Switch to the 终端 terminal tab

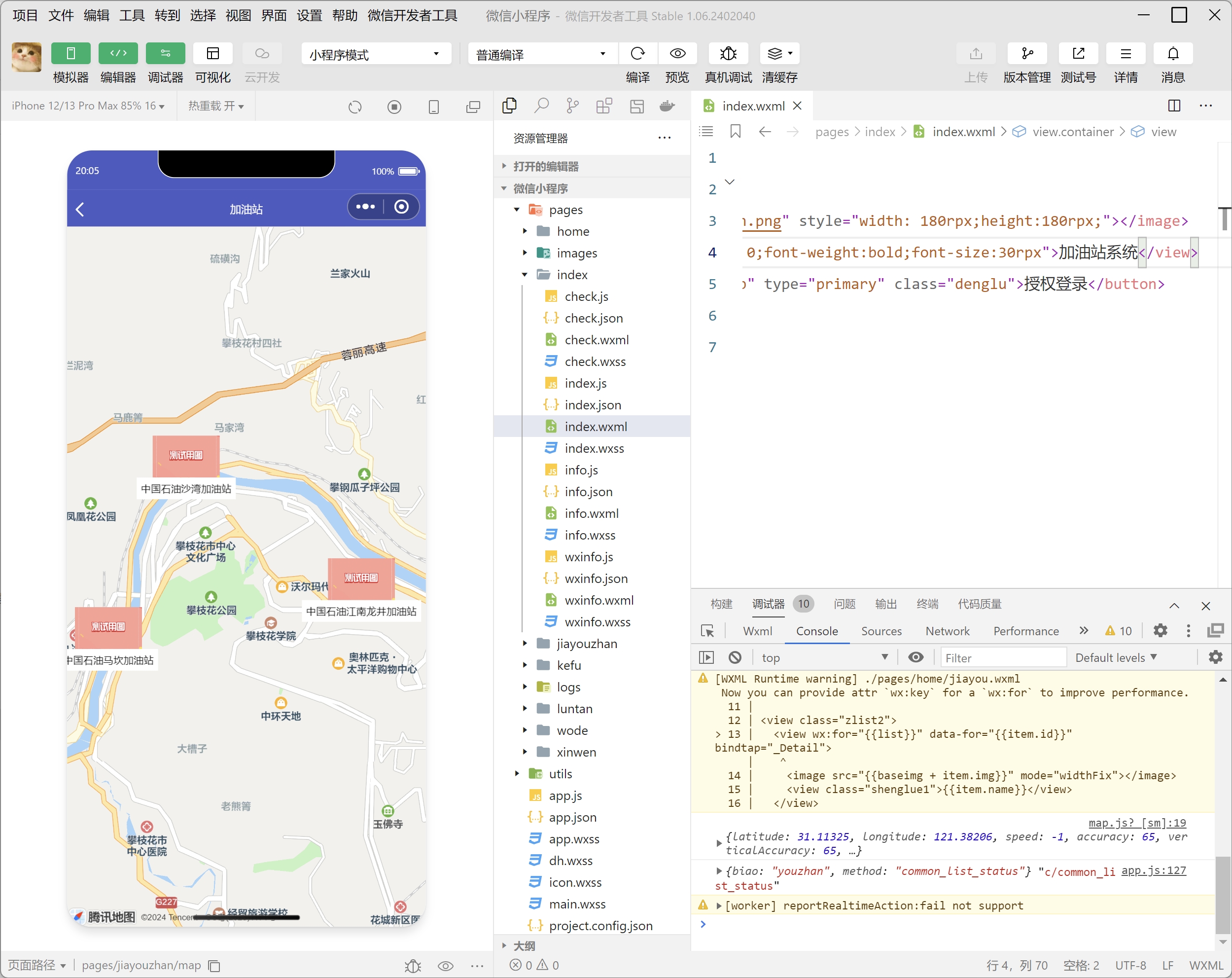coord(927,604)
